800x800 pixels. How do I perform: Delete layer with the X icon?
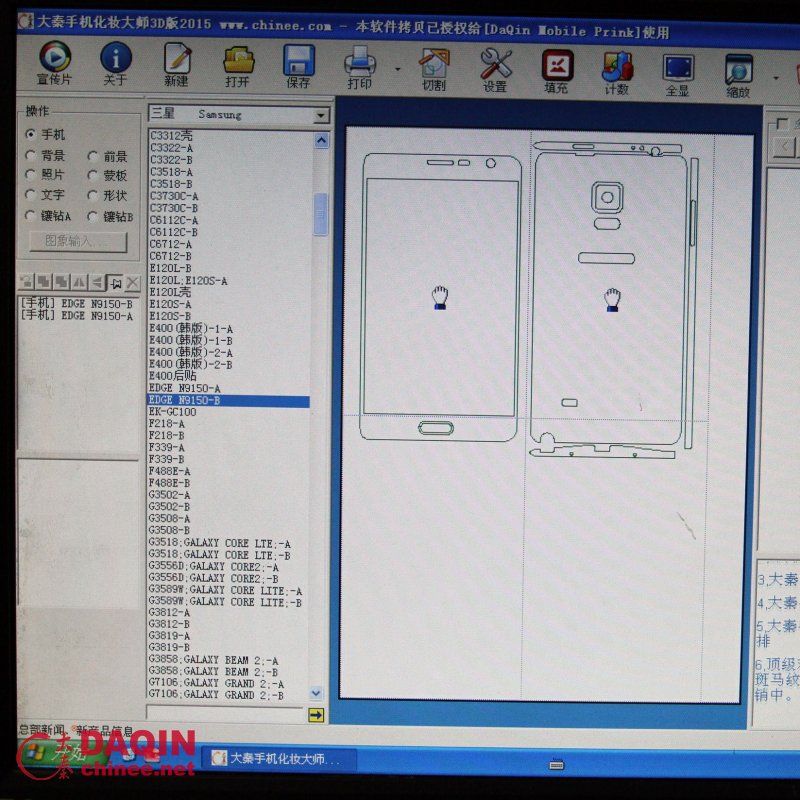(133, 282)
